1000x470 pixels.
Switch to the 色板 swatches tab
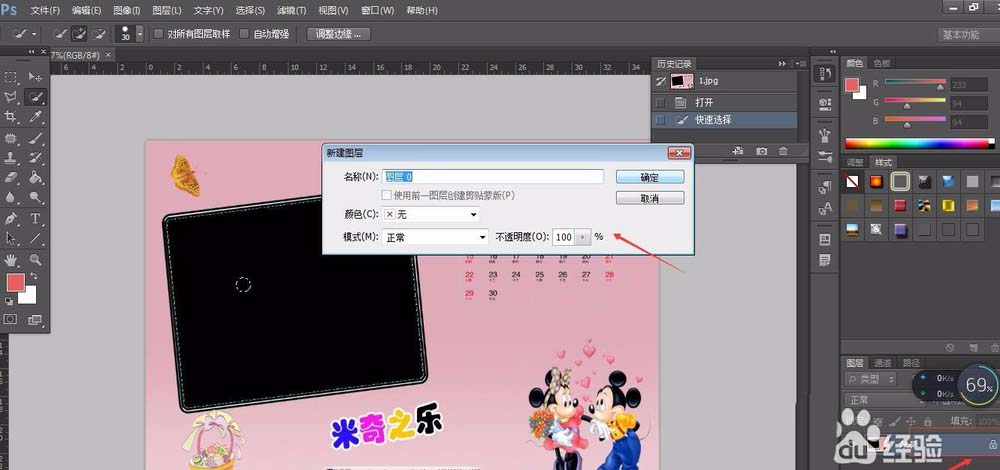point(882,63)
